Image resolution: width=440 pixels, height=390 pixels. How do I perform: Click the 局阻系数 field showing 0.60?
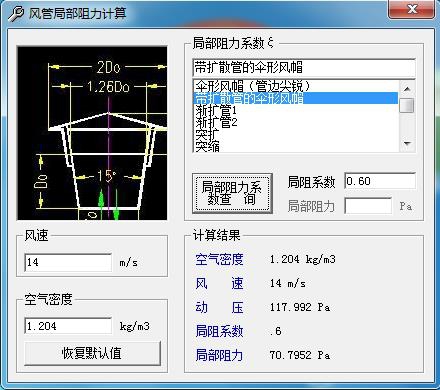tap(380, 181)
